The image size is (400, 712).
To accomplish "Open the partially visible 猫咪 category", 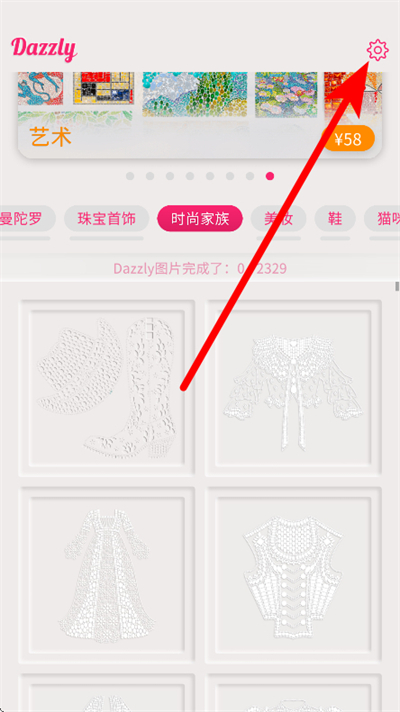I will (382, 219).
